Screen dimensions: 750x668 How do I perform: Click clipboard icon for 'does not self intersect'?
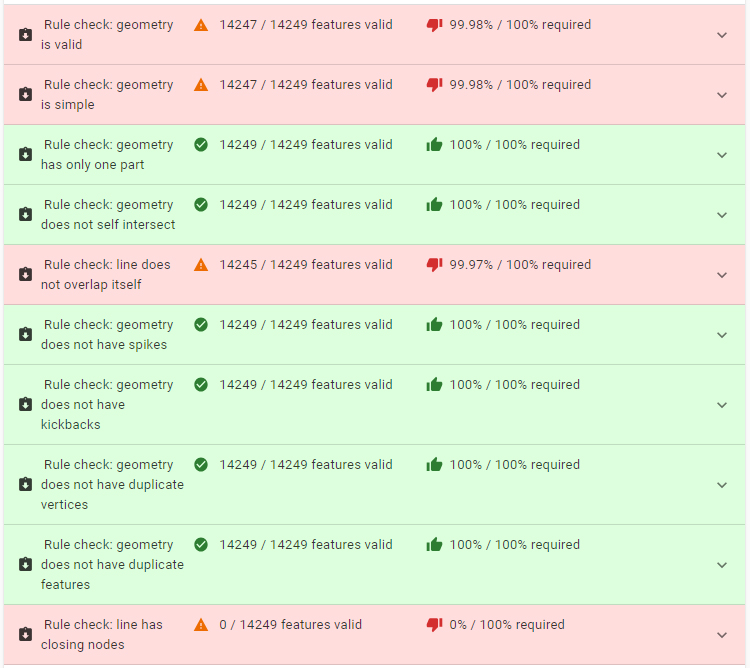[25, 215]
